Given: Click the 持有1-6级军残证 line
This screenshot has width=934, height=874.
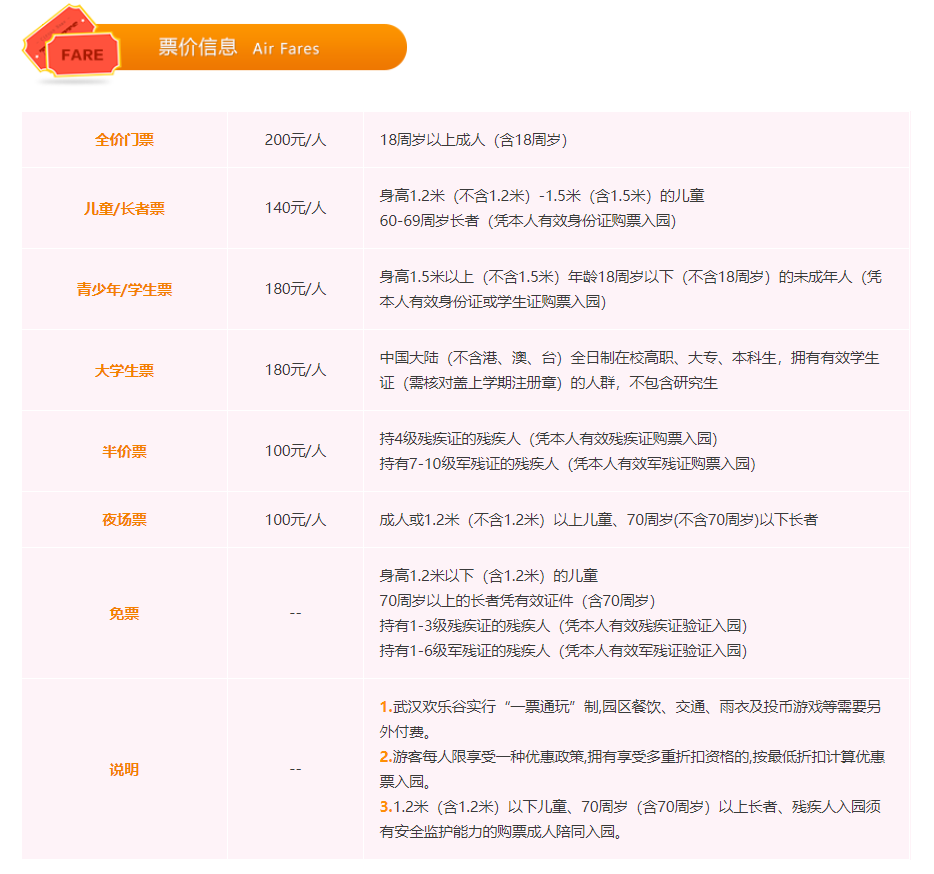Looking at the screenshot, I should (563, 651).
